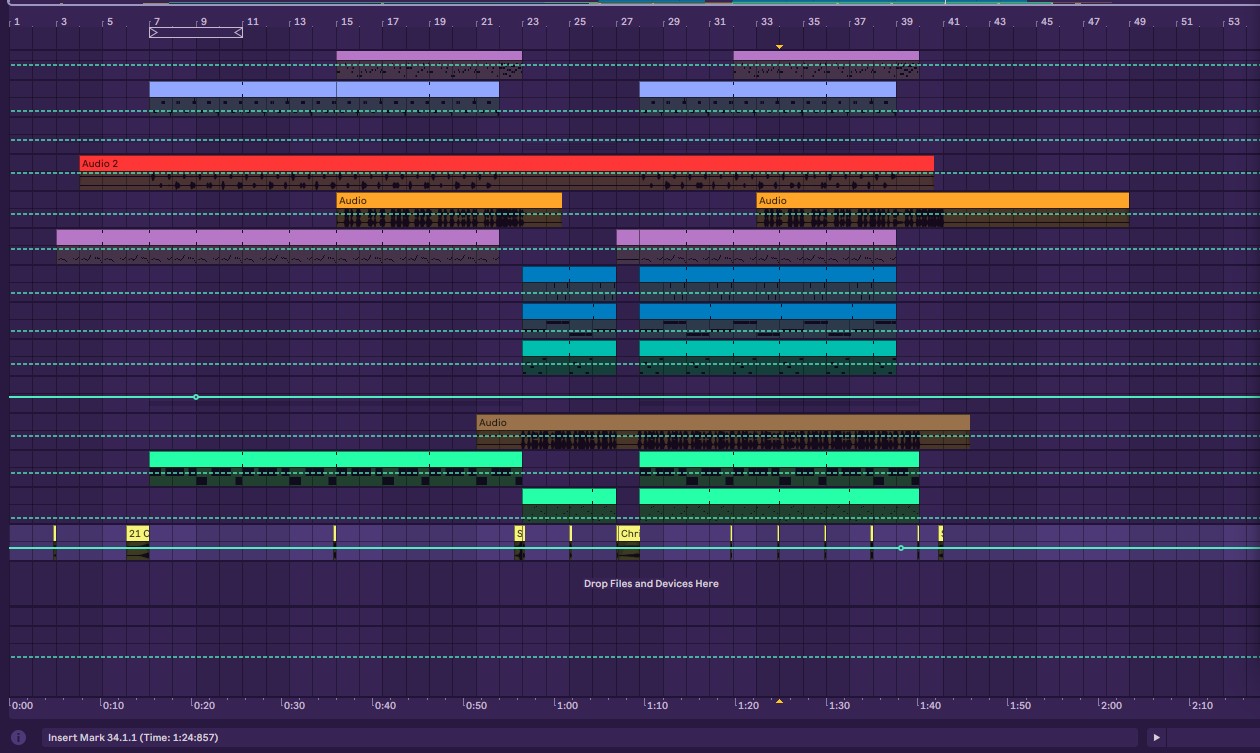Click the play triangle button at bottom right
Viewport: 1260px width, 753px height.
click(x=1156, y=738)
